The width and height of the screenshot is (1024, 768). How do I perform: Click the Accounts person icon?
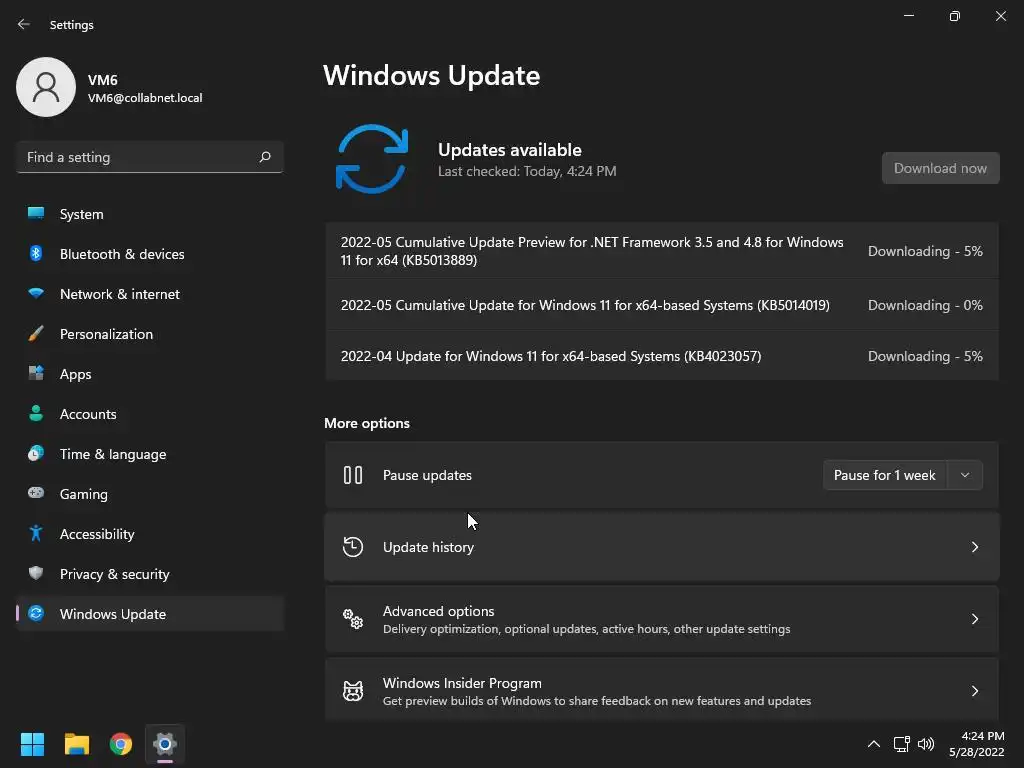(x=36, y=413)
